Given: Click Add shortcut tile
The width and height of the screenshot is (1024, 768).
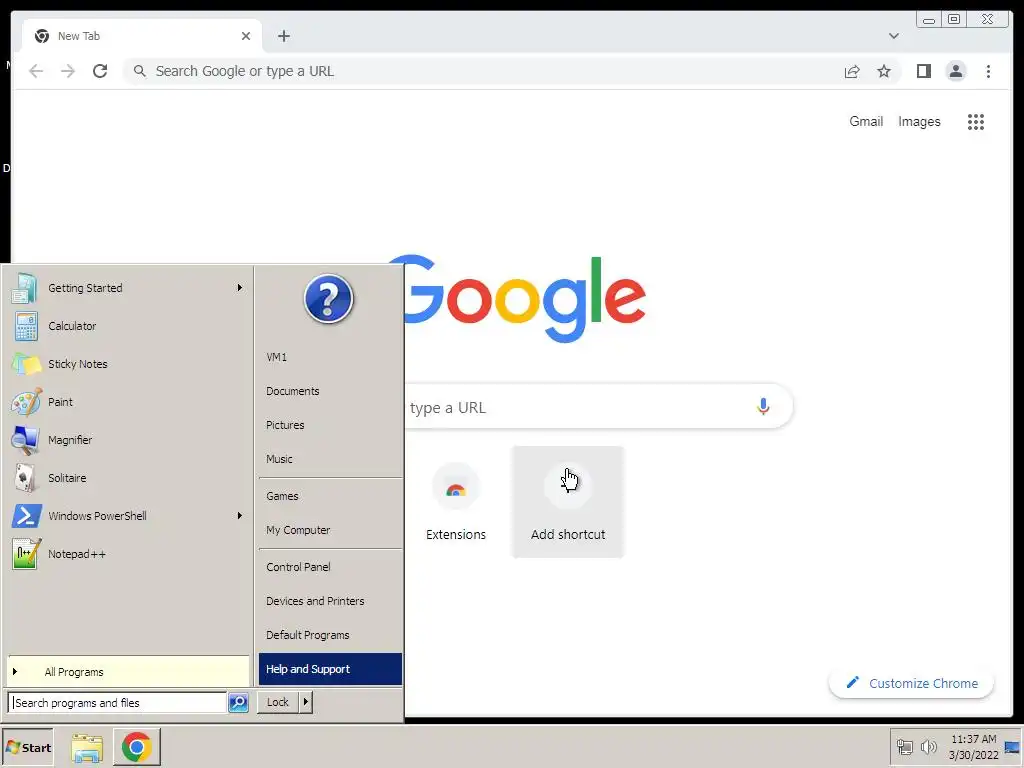Looking at the screenshot, I should (x=568, y=502).
